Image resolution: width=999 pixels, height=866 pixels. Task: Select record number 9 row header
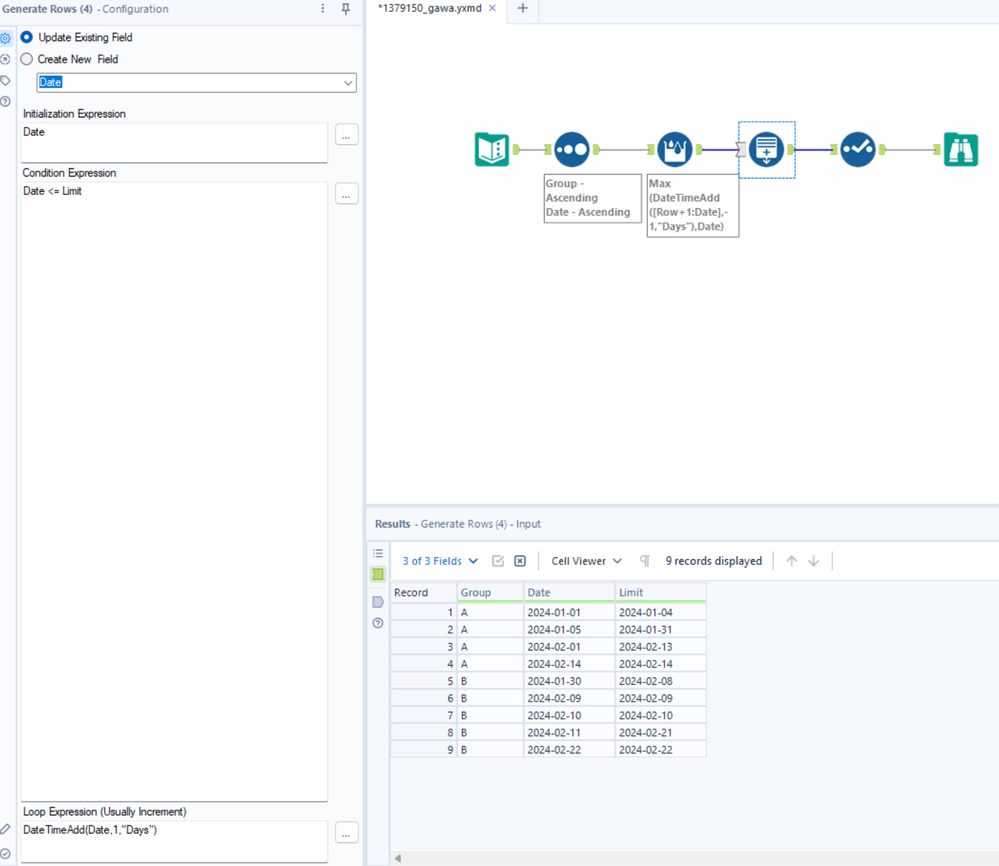coord(423,750)
